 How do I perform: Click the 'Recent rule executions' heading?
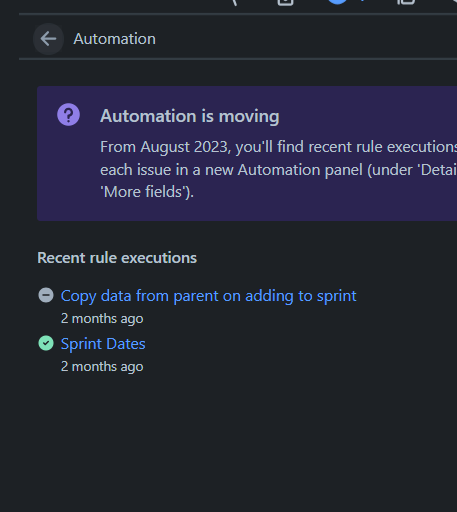pyautogui.click(x=117, y=258)
